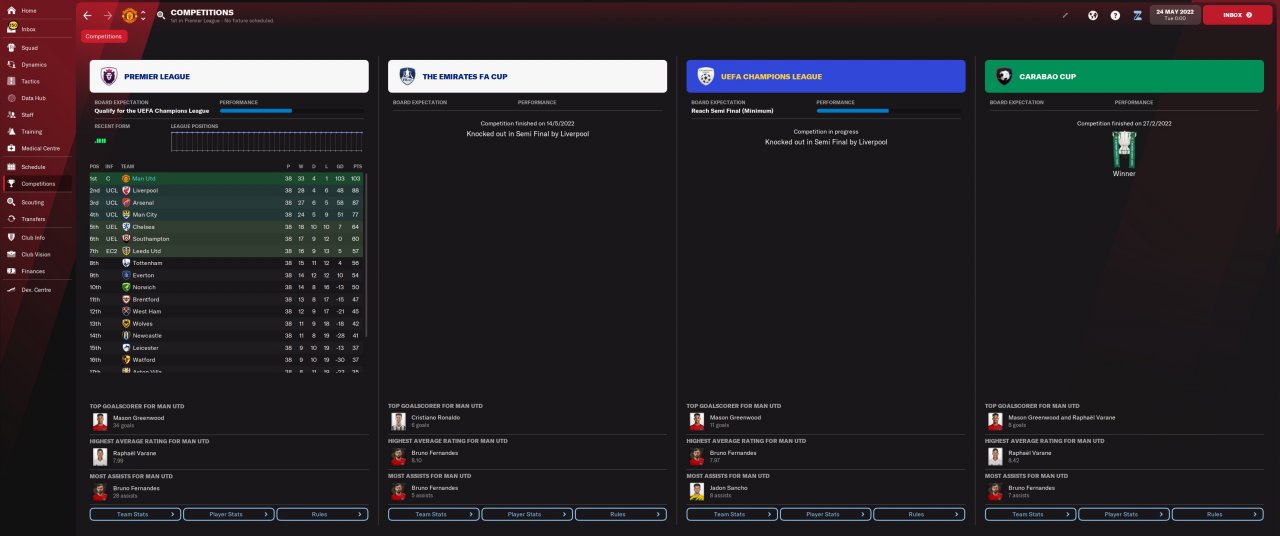Click the Competitions trophy sidebar icon
This screenshot has height=536, width=1280.
pos(11,184)
